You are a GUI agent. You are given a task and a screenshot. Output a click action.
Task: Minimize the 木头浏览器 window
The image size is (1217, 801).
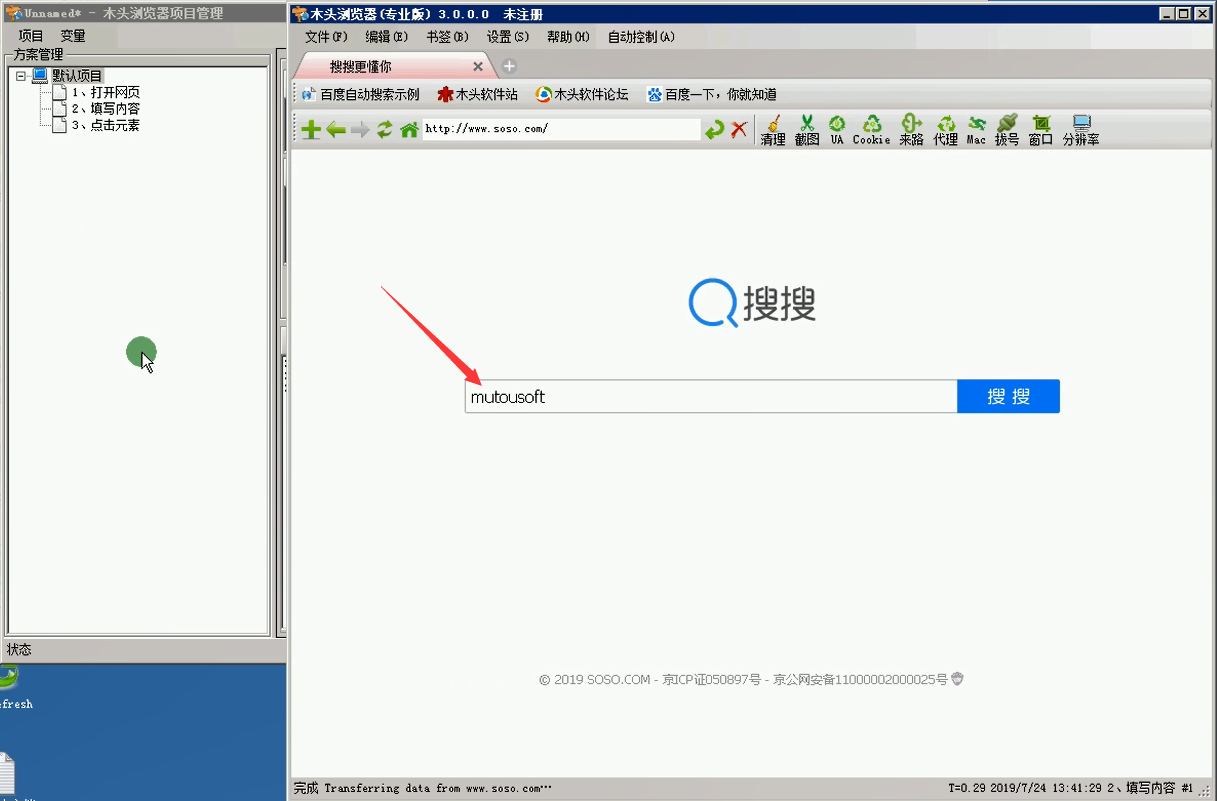1167,13
